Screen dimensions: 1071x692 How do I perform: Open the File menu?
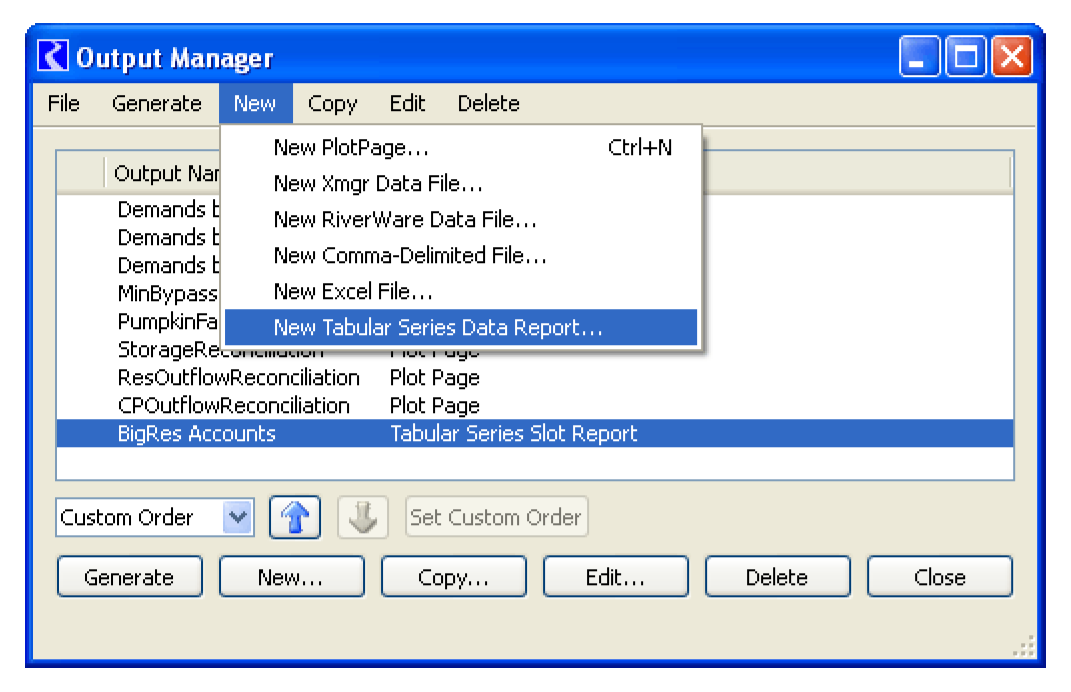(x=64, y=104)
